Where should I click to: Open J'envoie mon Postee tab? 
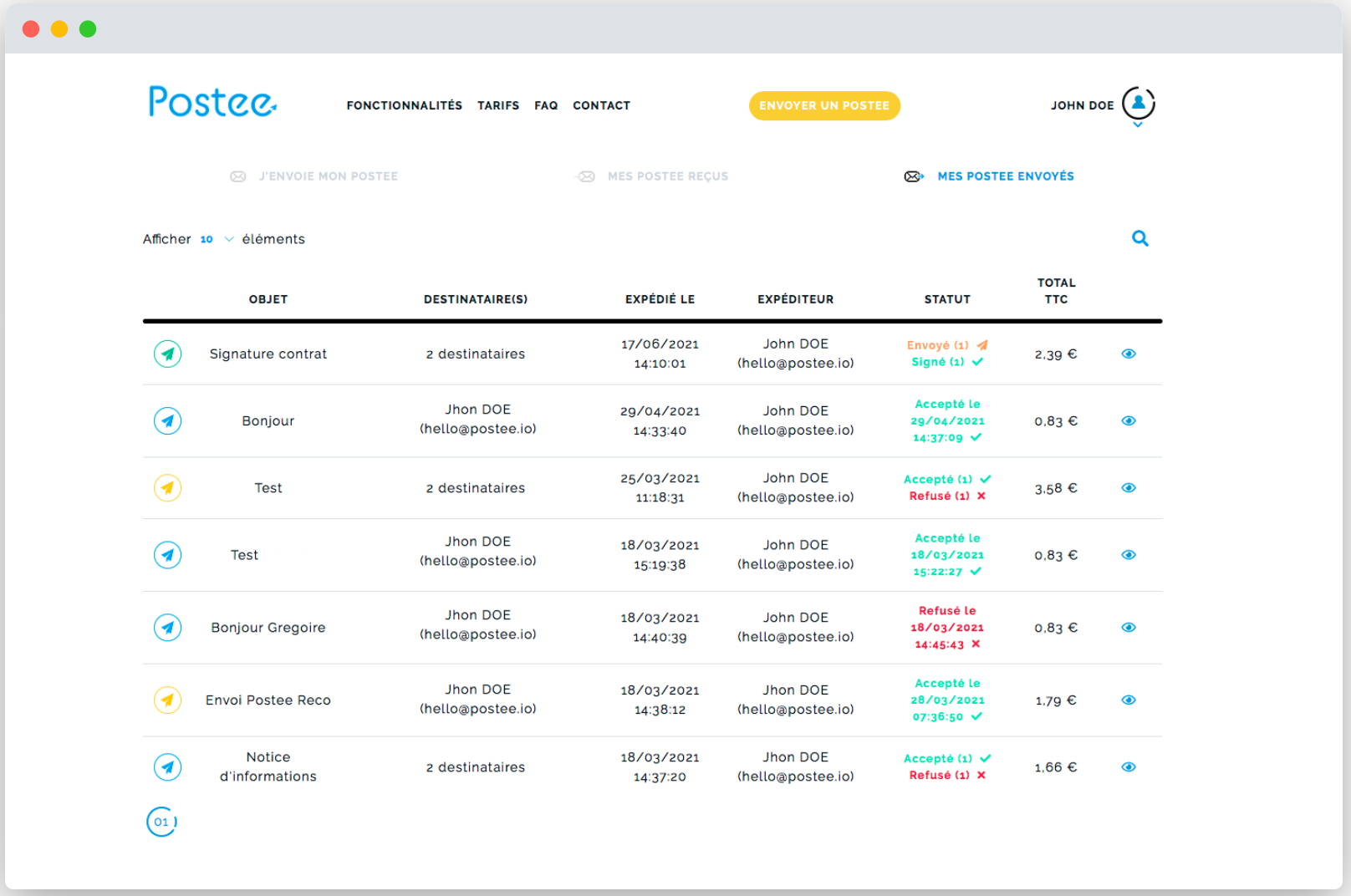coord(328,176)
